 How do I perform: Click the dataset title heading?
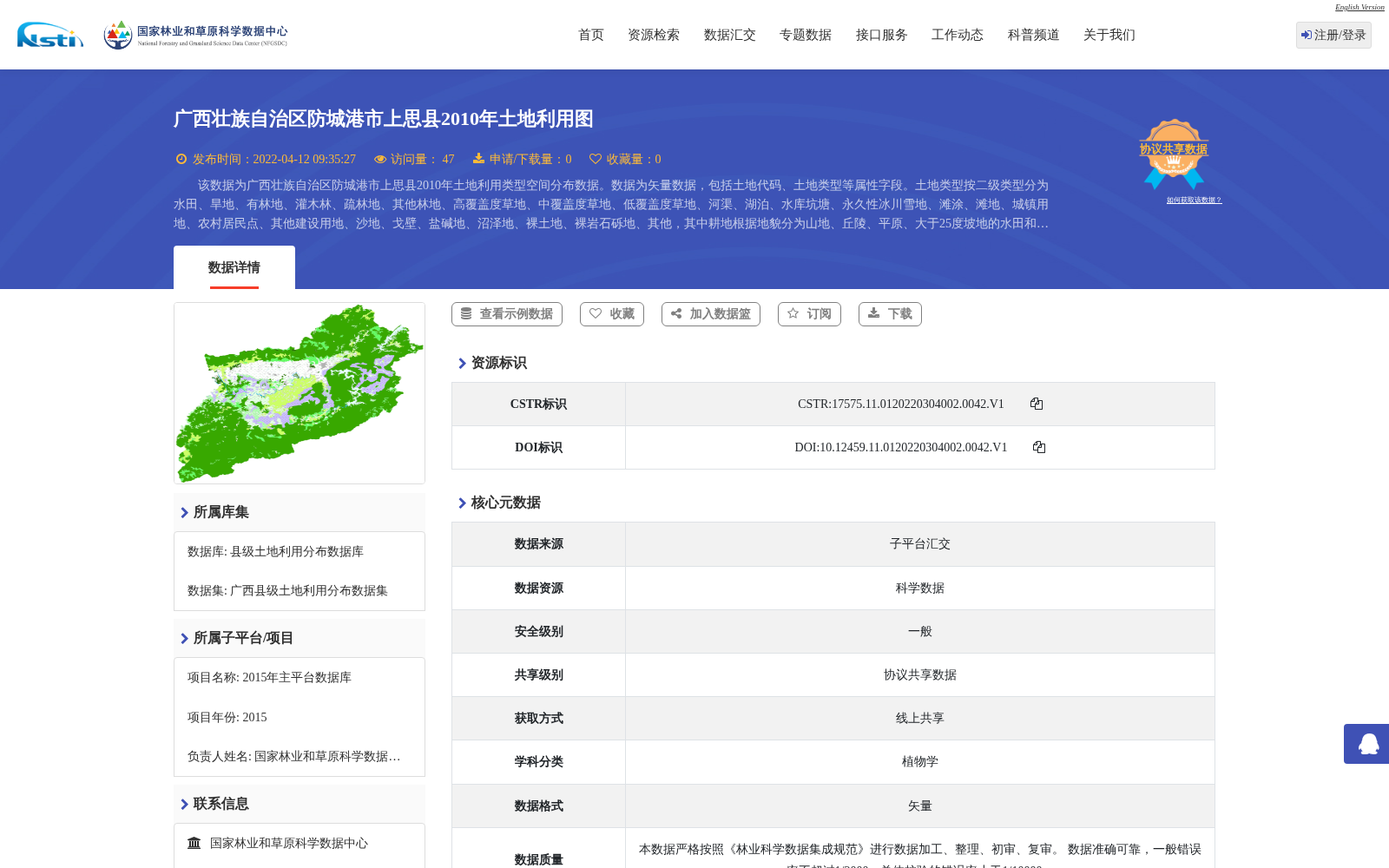click(384, 119)
